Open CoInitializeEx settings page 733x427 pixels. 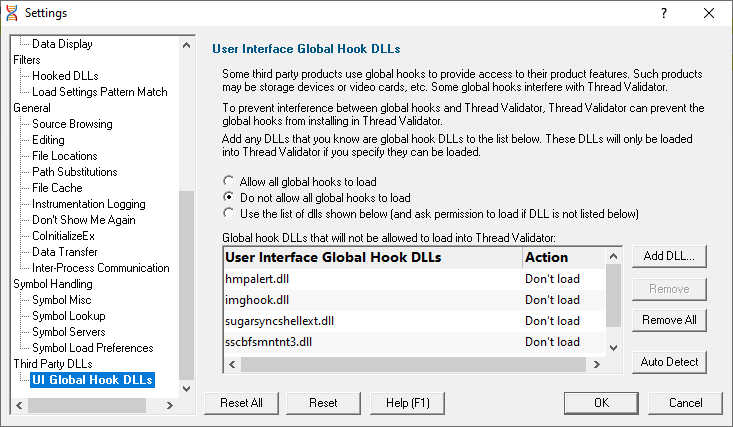(x=63, y=236)
